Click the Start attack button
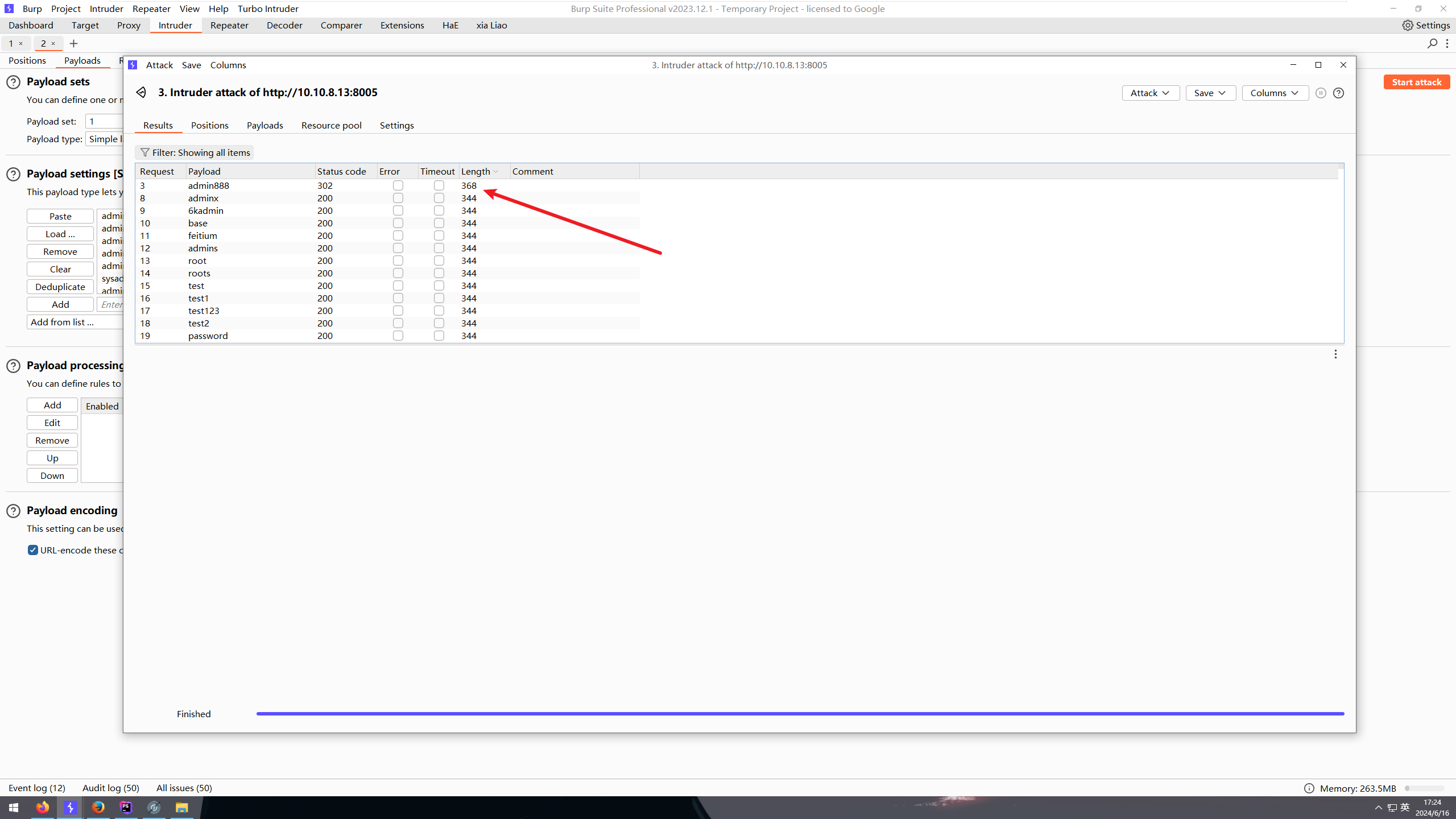1456x819 pixels. 1417,82
